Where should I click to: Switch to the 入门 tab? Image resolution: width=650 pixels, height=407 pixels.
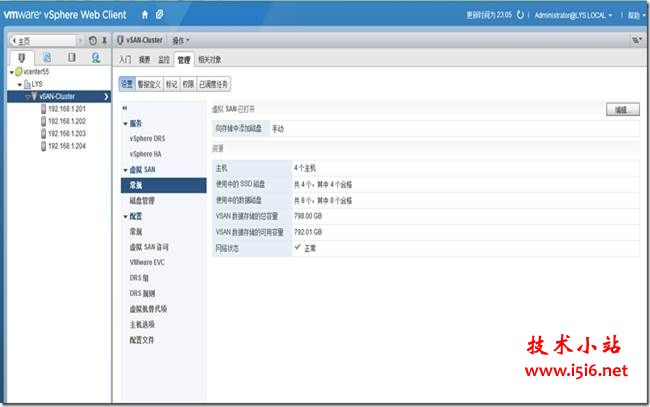125,60
